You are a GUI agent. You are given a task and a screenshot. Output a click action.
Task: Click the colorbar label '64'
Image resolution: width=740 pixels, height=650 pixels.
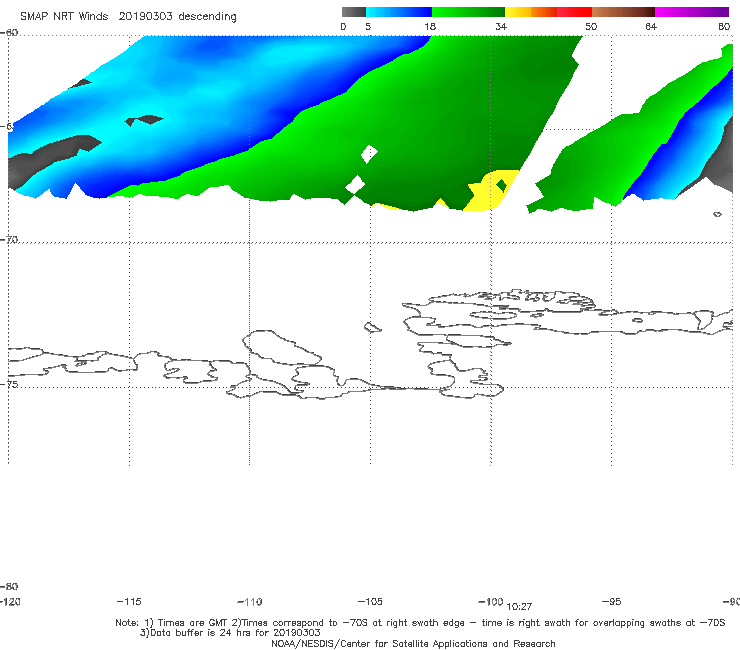pyautogui.click(x=651, y=26)
